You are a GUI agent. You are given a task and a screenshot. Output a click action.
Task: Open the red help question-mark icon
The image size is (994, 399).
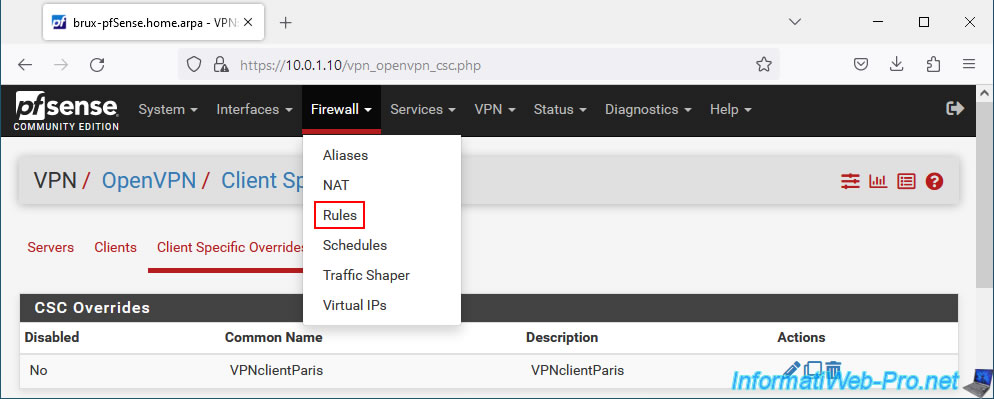[934, 181]
